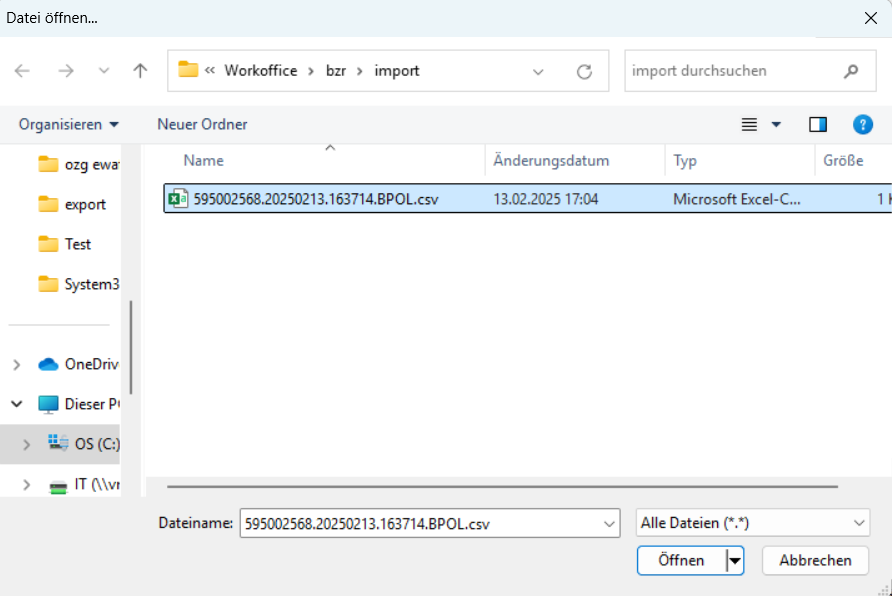The image size is (892, 596).
Task: Refresh the import folder listing
Action: tap(585, 71)
